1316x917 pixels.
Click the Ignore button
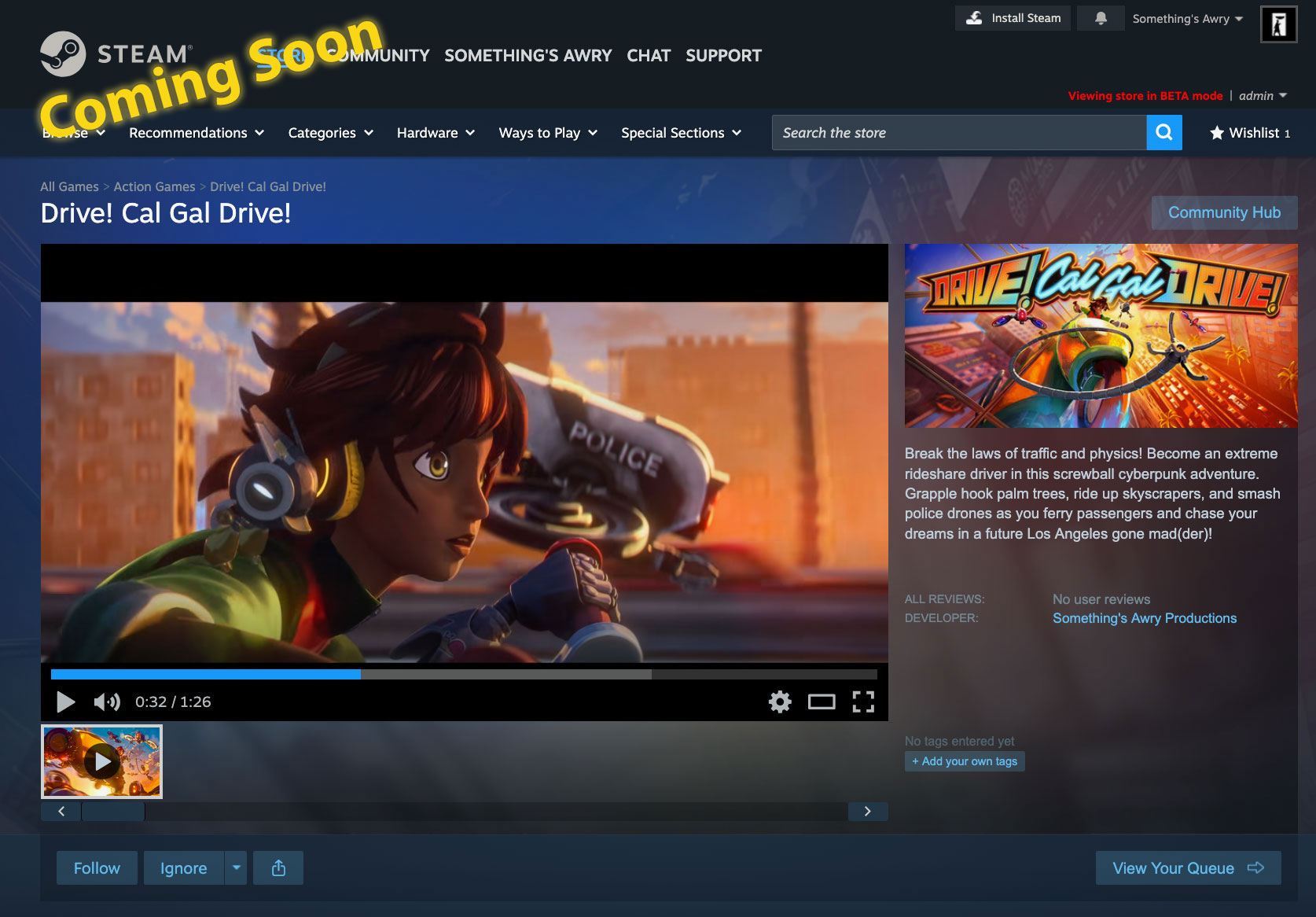(184, 868)
